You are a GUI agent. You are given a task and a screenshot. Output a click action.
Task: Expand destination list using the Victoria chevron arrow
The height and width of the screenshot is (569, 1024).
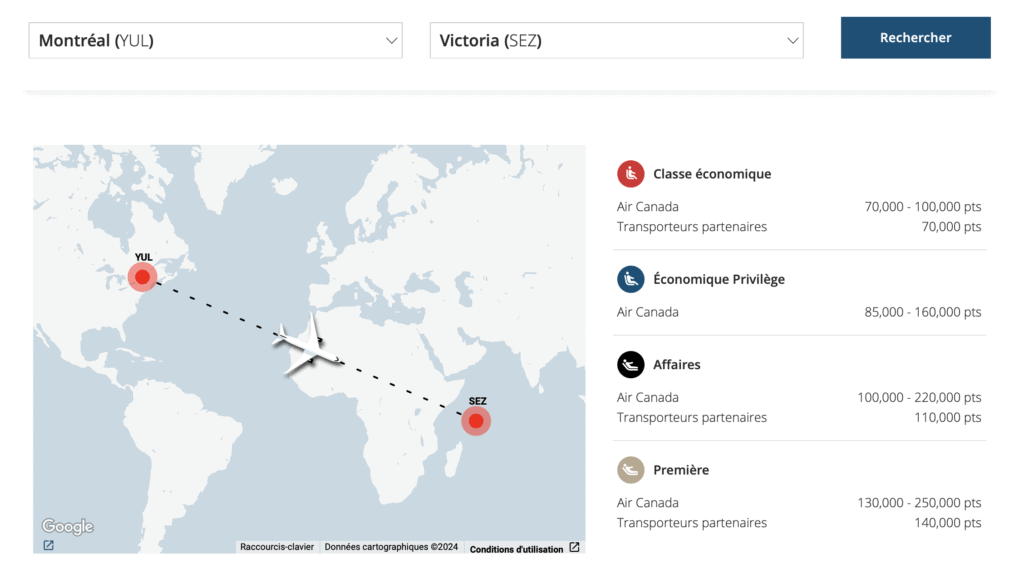(x=793, y=41)
